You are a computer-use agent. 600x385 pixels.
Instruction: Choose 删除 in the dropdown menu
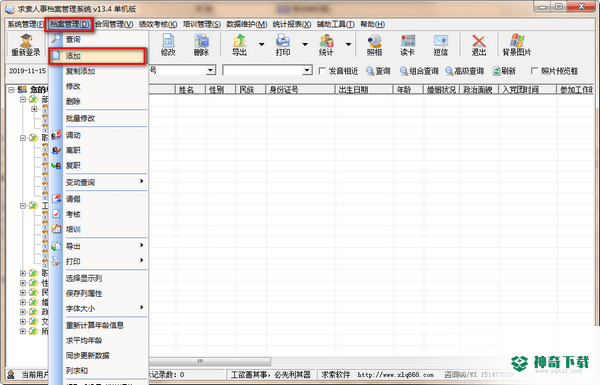pyautogui.click(x=99, y=101)
